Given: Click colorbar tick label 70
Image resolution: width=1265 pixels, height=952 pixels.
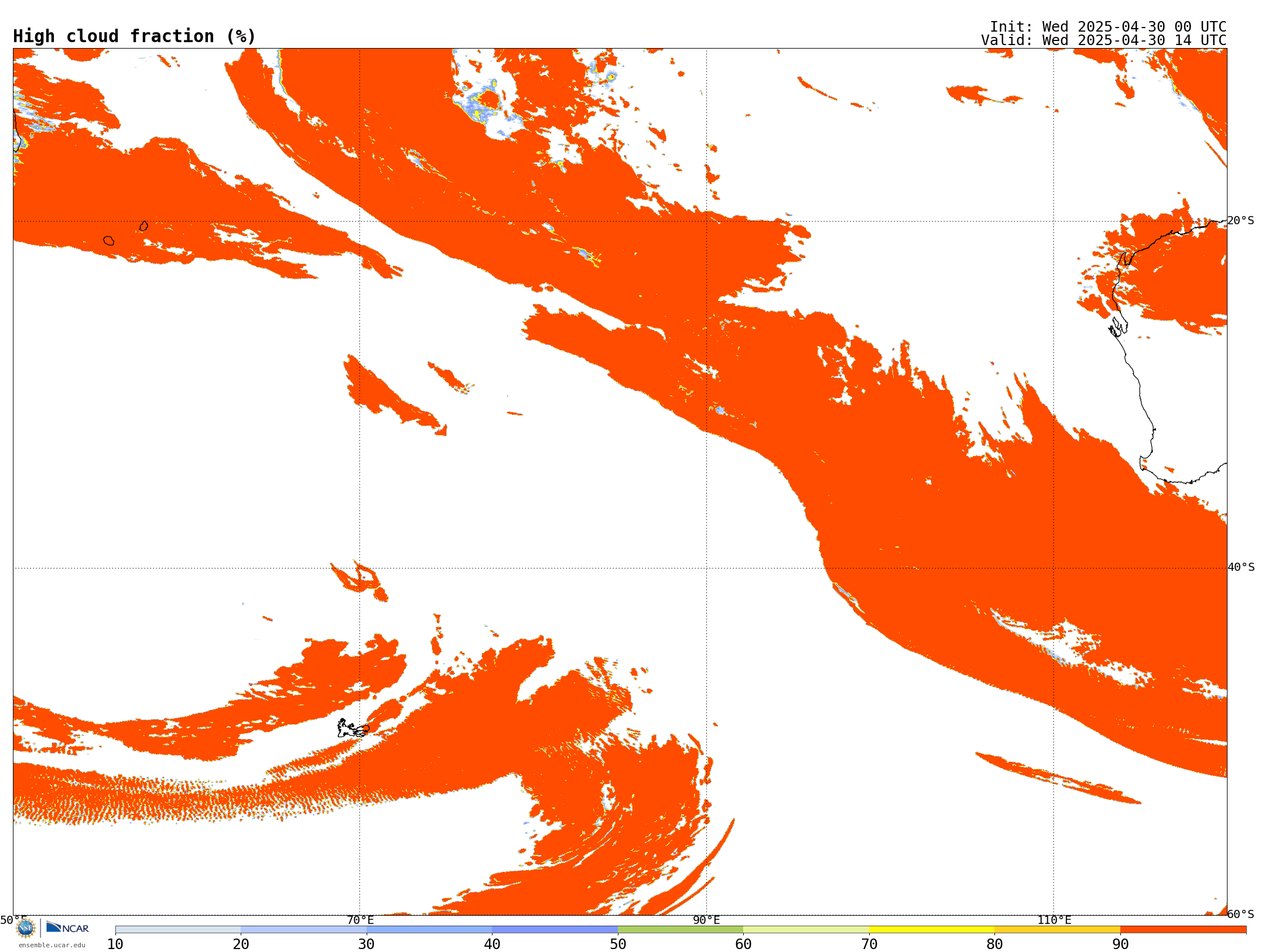Looking at the screenshot, I should pos(869,944).
